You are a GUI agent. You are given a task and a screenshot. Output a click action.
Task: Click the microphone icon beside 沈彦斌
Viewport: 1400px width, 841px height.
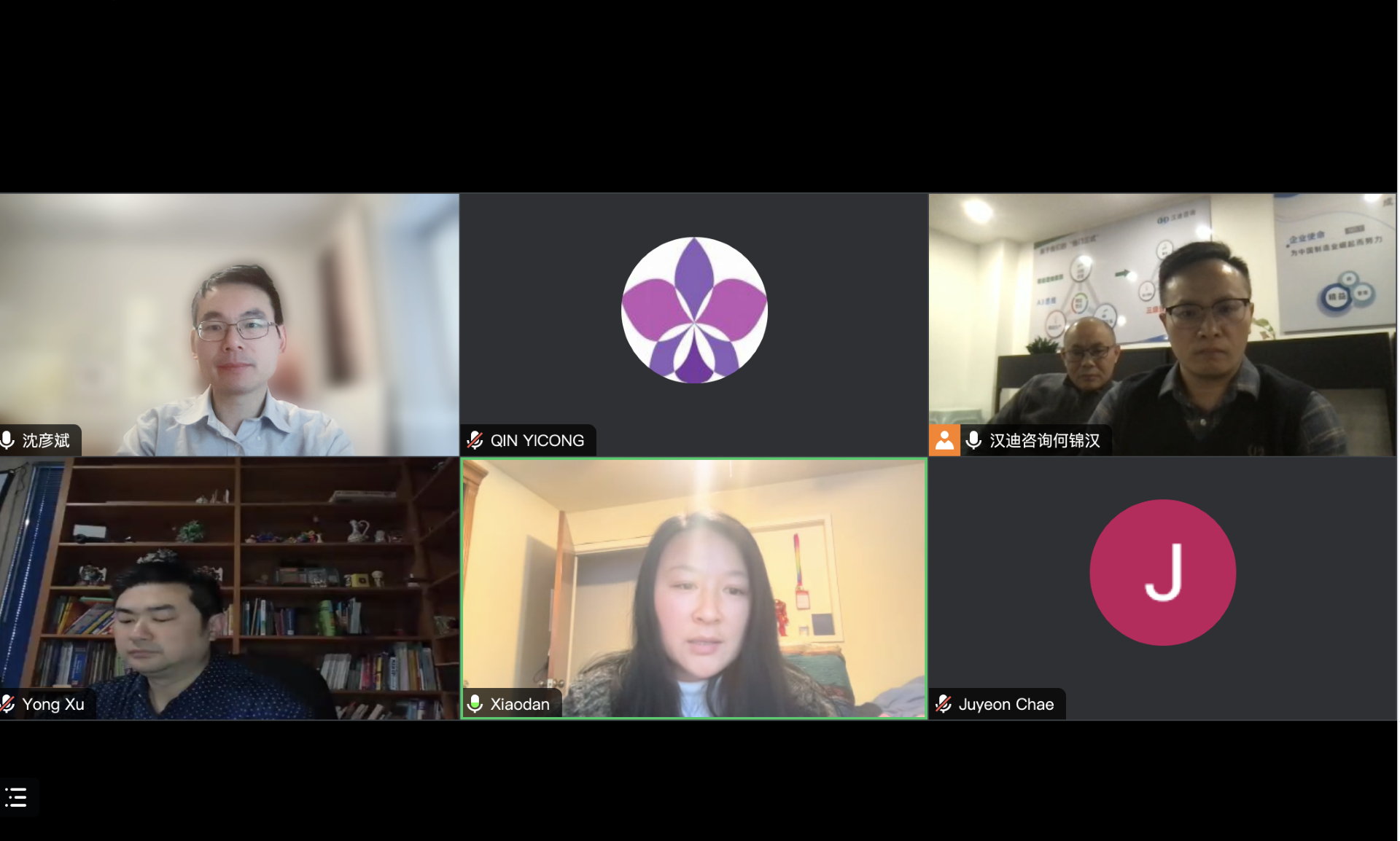(8, 440)
